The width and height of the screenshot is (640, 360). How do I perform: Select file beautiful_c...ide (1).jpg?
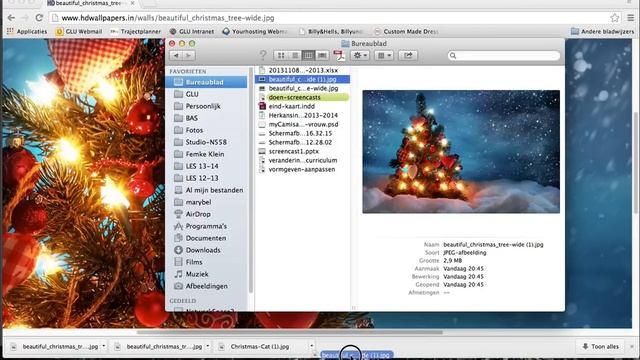pyautogui.click(x=302, y=79)
